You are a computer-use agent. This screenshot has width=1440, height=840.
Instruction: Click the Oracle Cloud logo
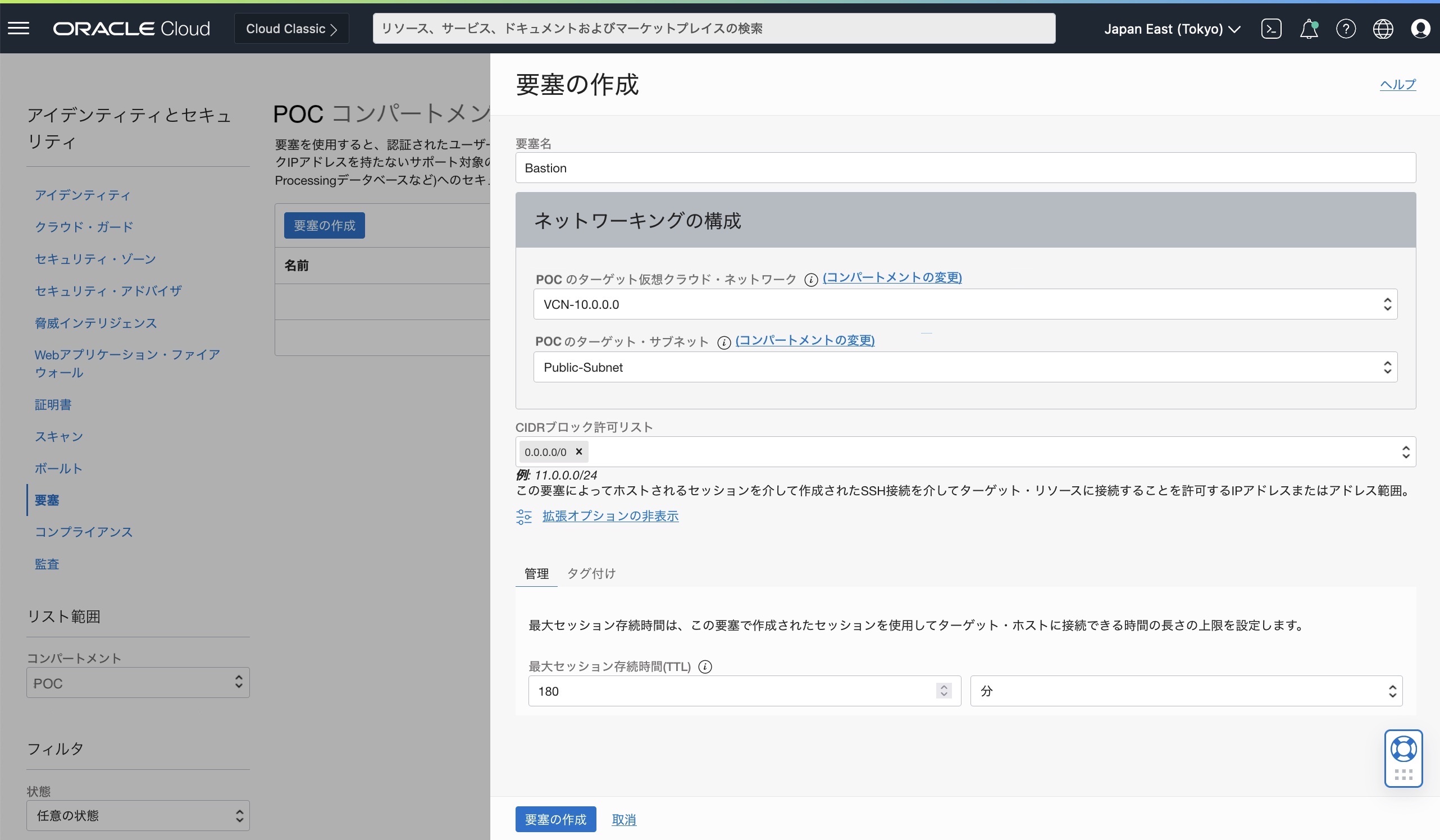click(131, 28)
